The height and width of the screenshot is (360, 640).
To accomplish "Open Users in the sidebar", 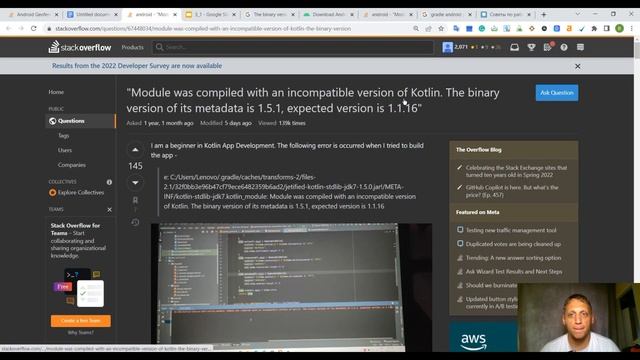I will (x=64, y=150).
